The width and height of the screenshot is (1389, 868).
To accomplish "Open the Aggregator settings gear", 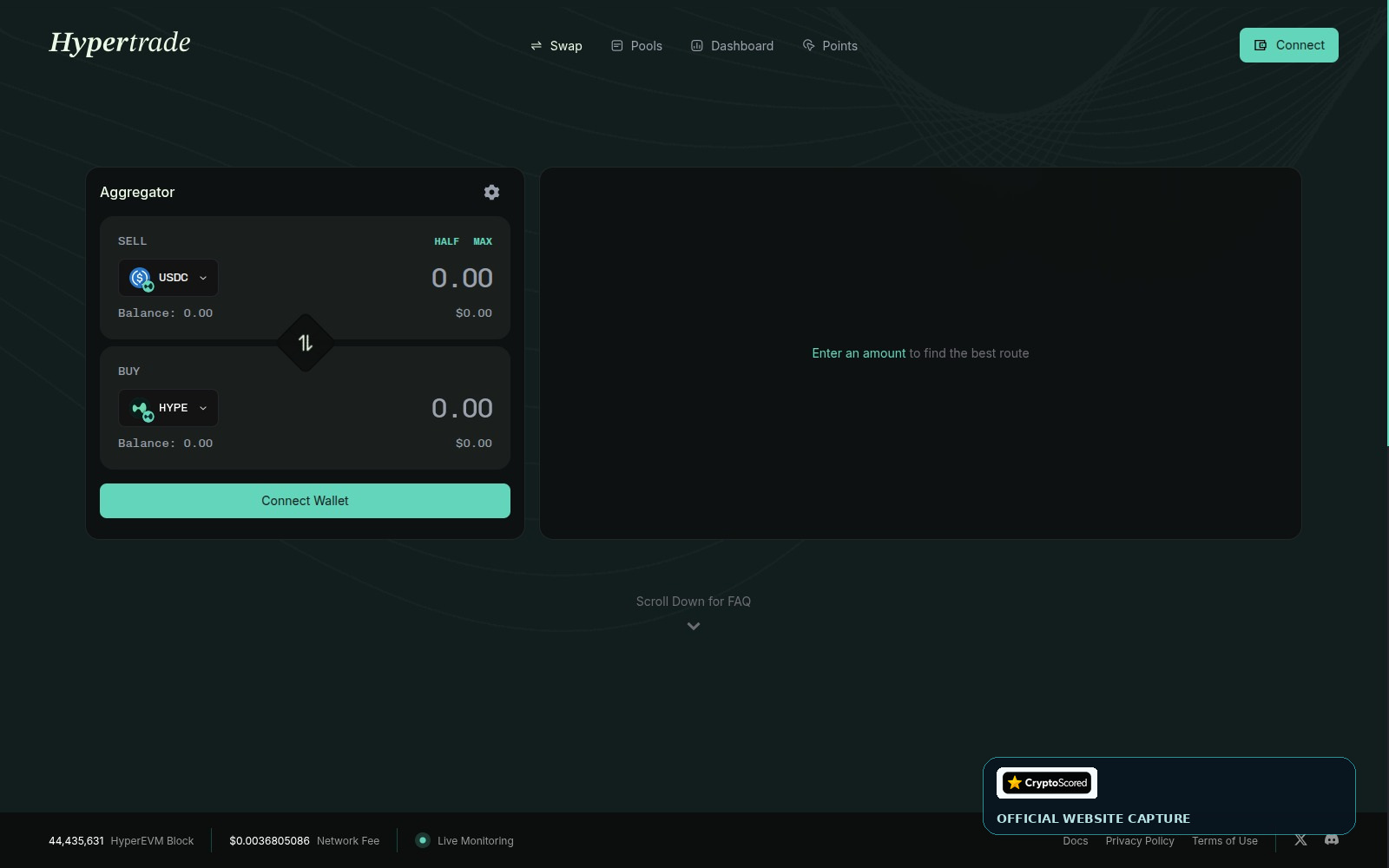I will [x=491, y=192].
